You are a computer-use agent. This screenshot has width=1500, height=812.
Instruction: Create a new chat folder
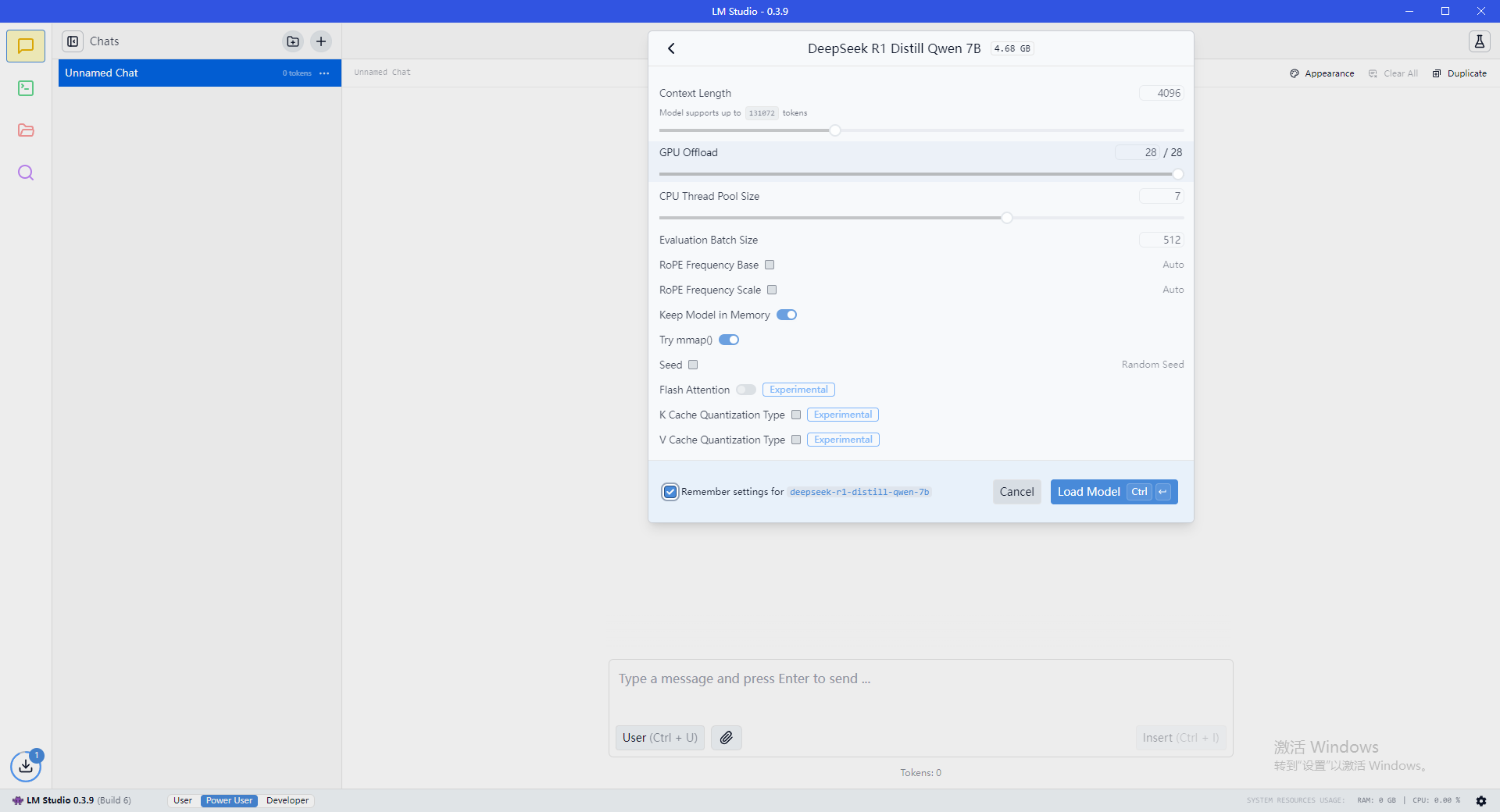(x=293, y=41)
